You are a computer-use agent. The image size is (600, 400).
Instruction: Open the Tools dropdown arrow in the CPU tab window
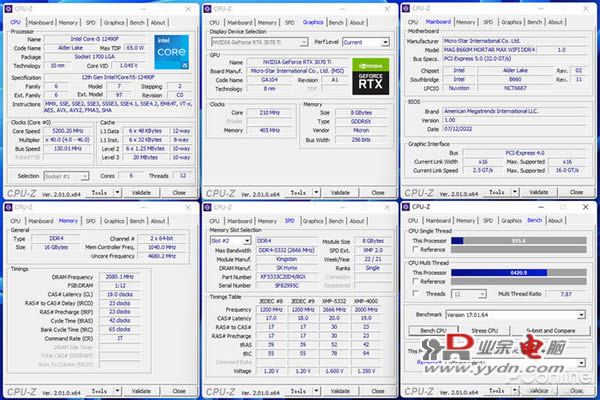tap(117, 193)
